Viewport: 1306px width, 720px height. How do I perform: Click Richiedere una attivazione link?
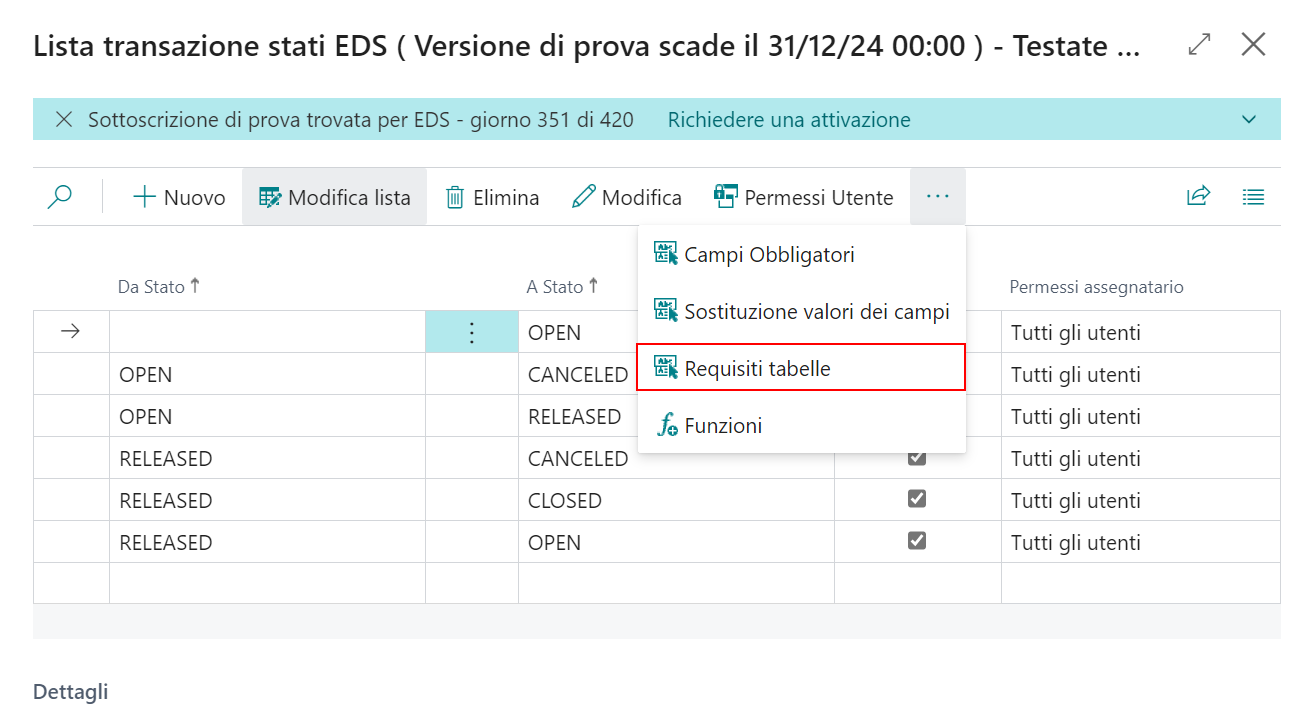789,120
